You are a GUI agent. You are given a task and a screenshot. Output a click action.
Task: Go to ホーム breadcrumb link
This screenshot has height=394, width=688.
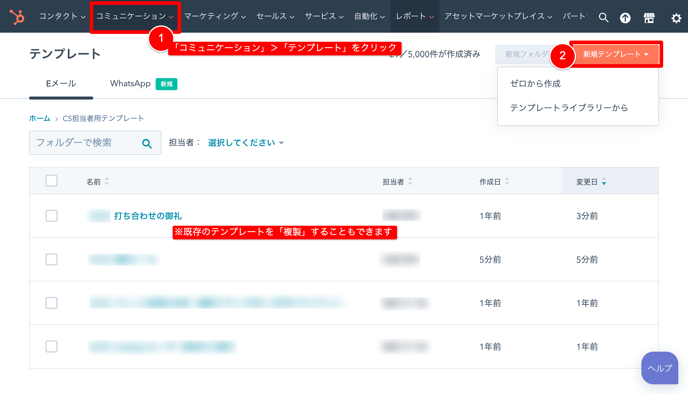pos(39,118)
